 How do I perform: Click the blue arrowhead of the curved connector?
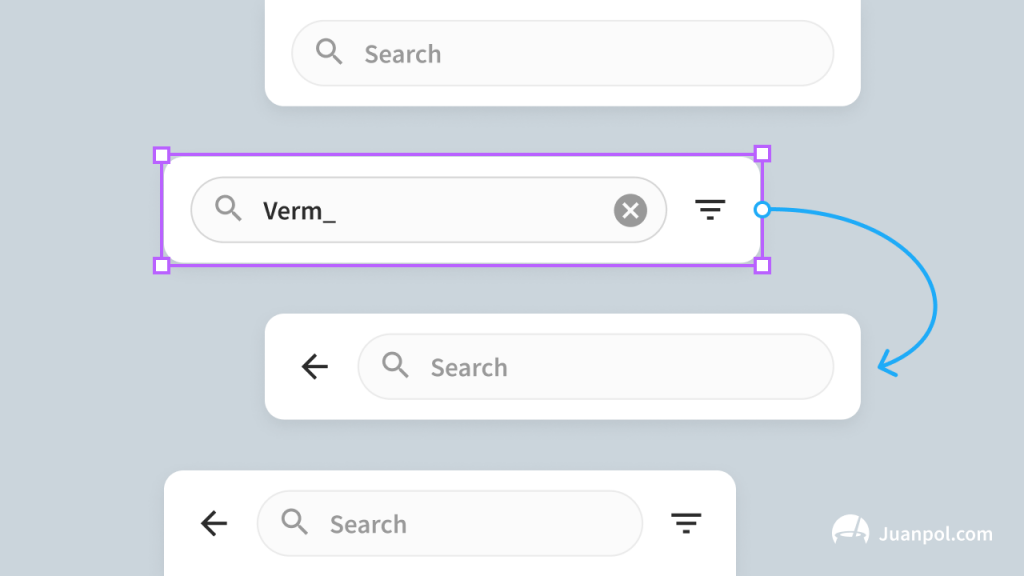pyautogui.click(x=888, y=364)
